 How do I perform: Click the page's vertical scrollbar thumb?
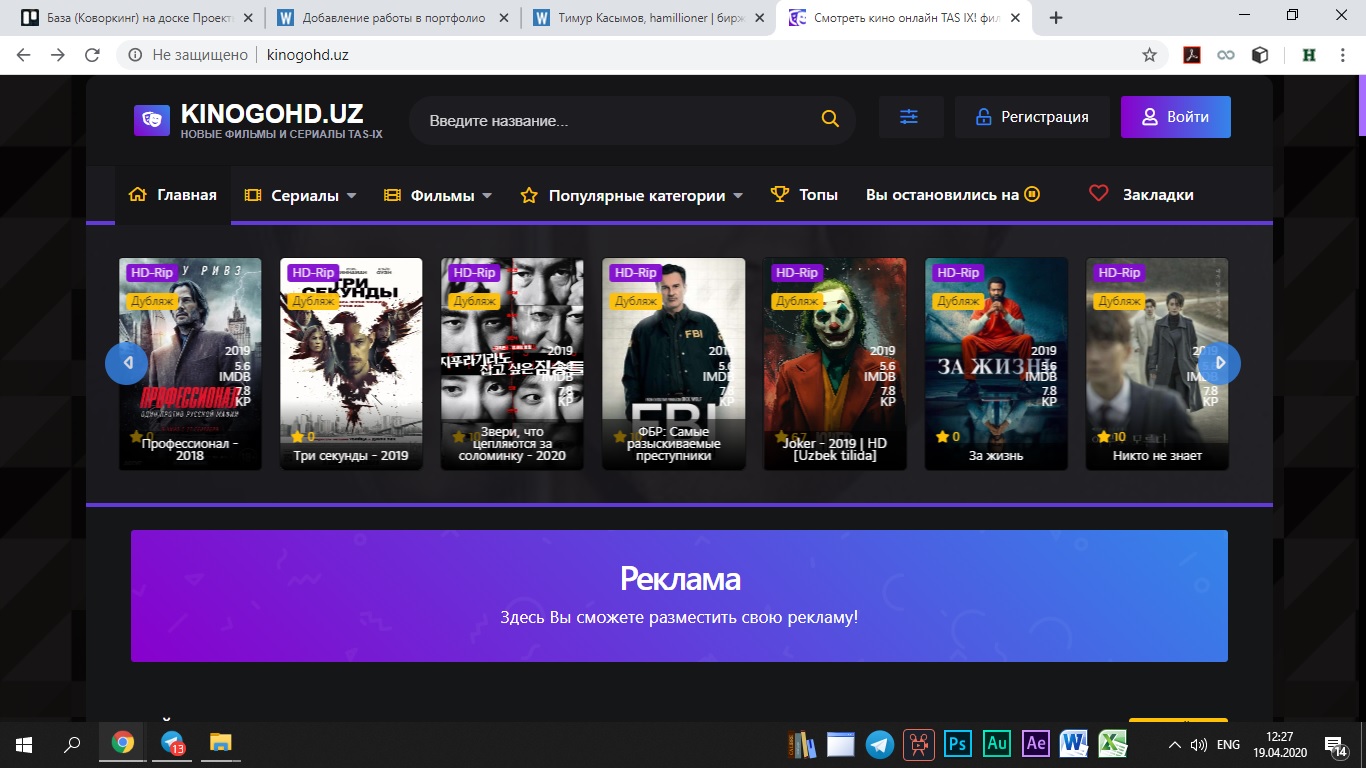1361,106
